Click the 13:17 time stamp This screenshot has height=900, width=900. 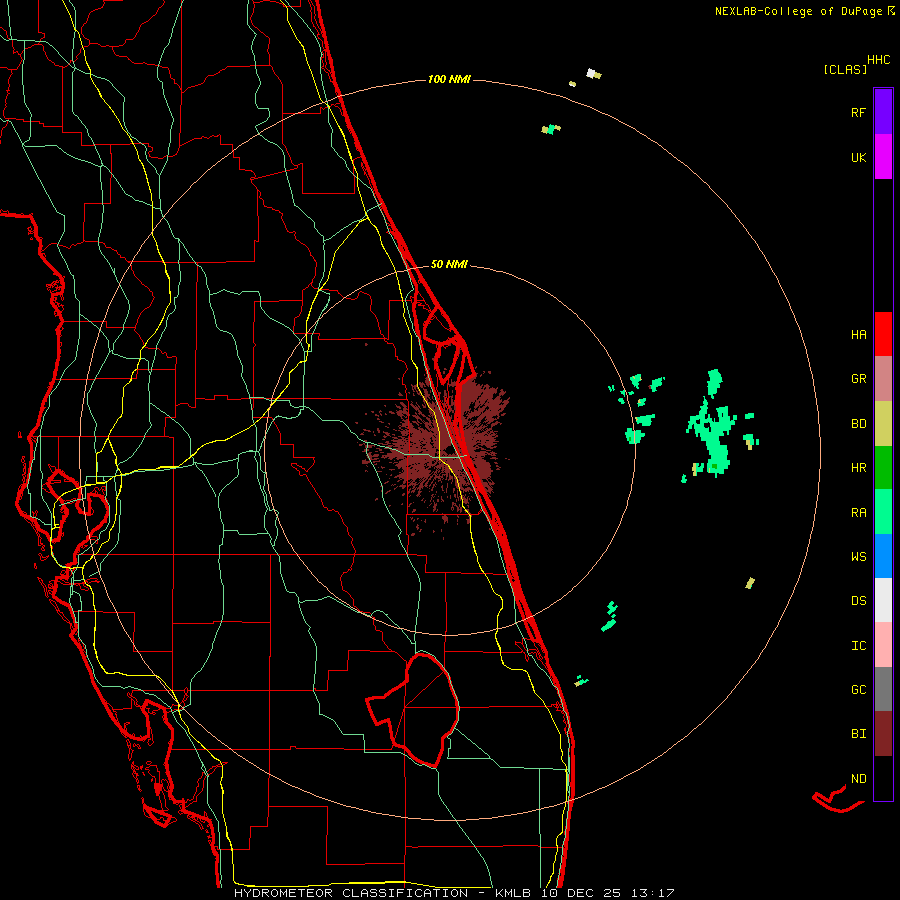[653, 893]
